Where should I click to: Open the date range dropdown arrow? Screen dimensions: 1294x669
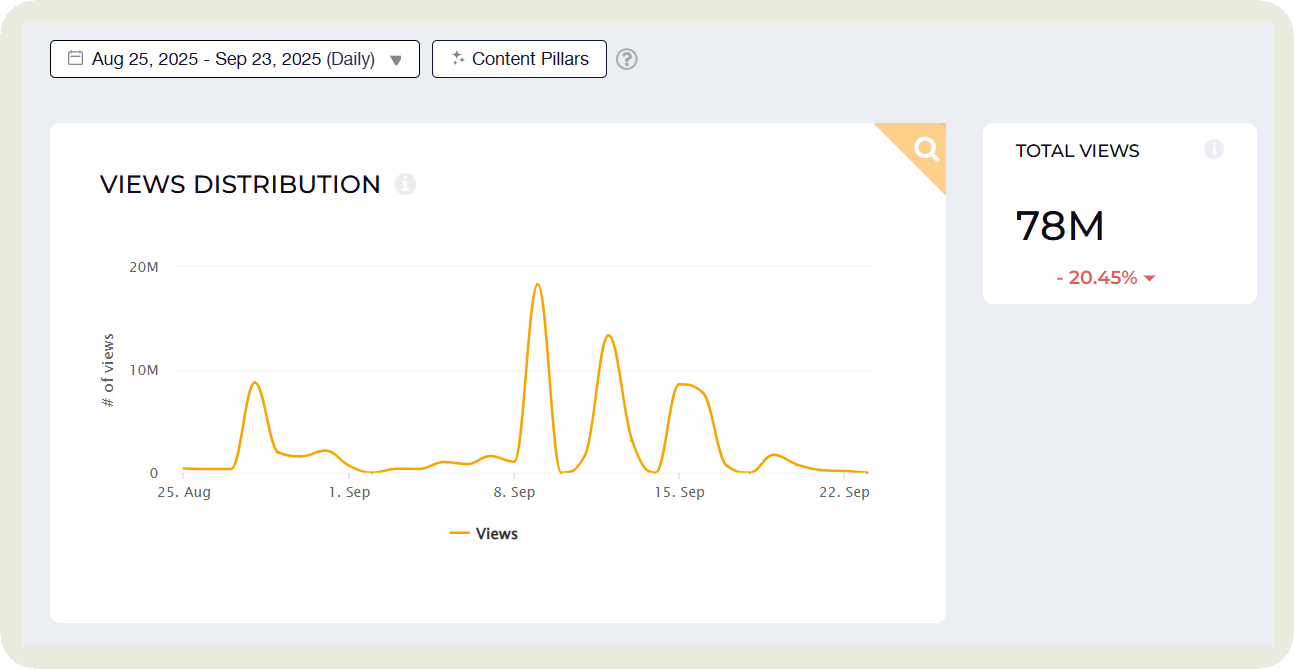point(396,60)
